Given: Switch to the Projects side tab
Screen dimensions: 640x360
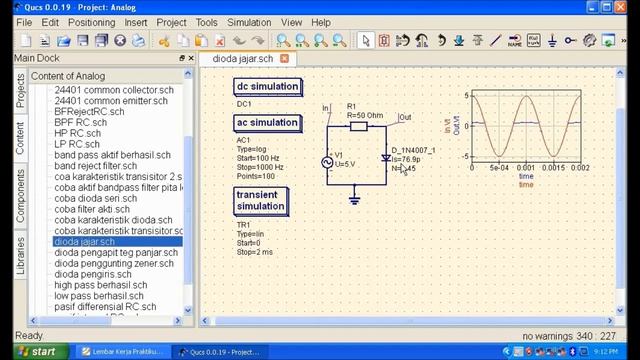Looking at the screenshot, I should click(20, 91).
